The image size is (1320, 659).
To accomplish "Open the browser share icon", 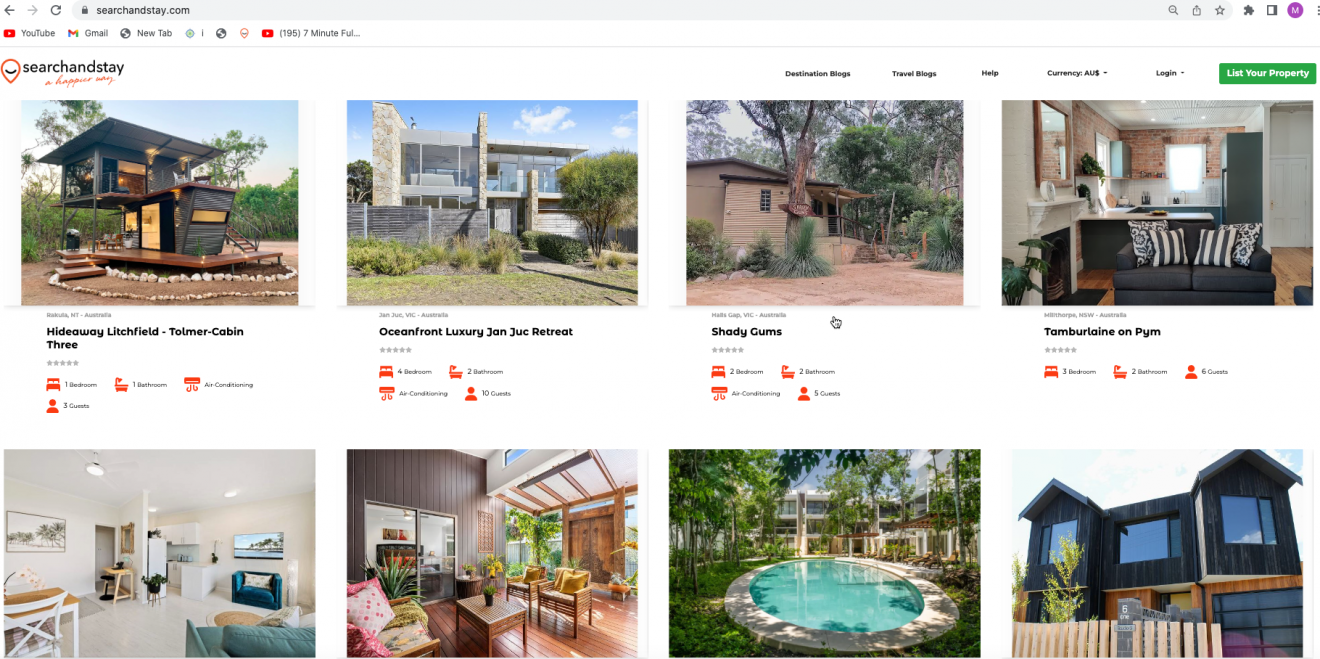I will click(1197, 10).
